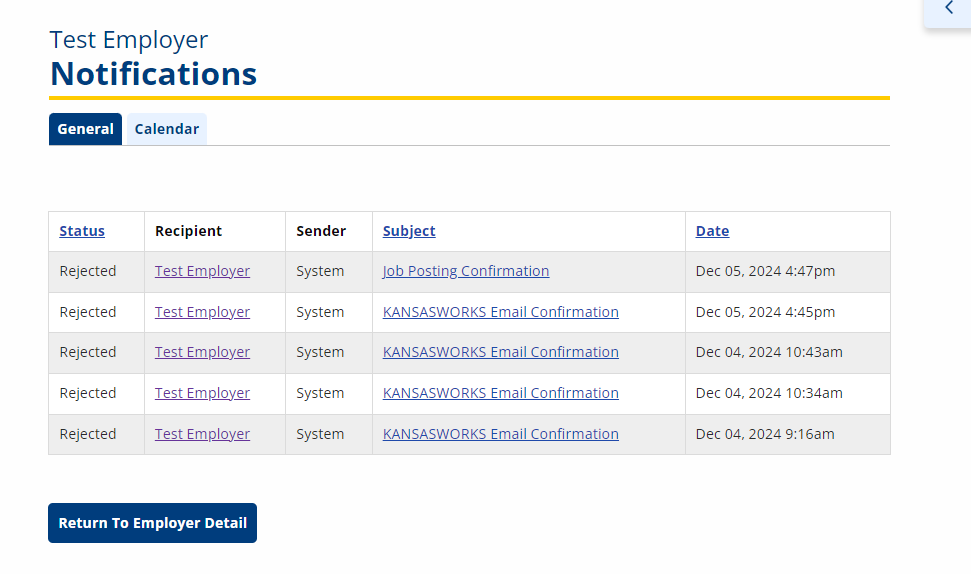Click the Notifications page heading
971x574 pixels.
[153, 74]
